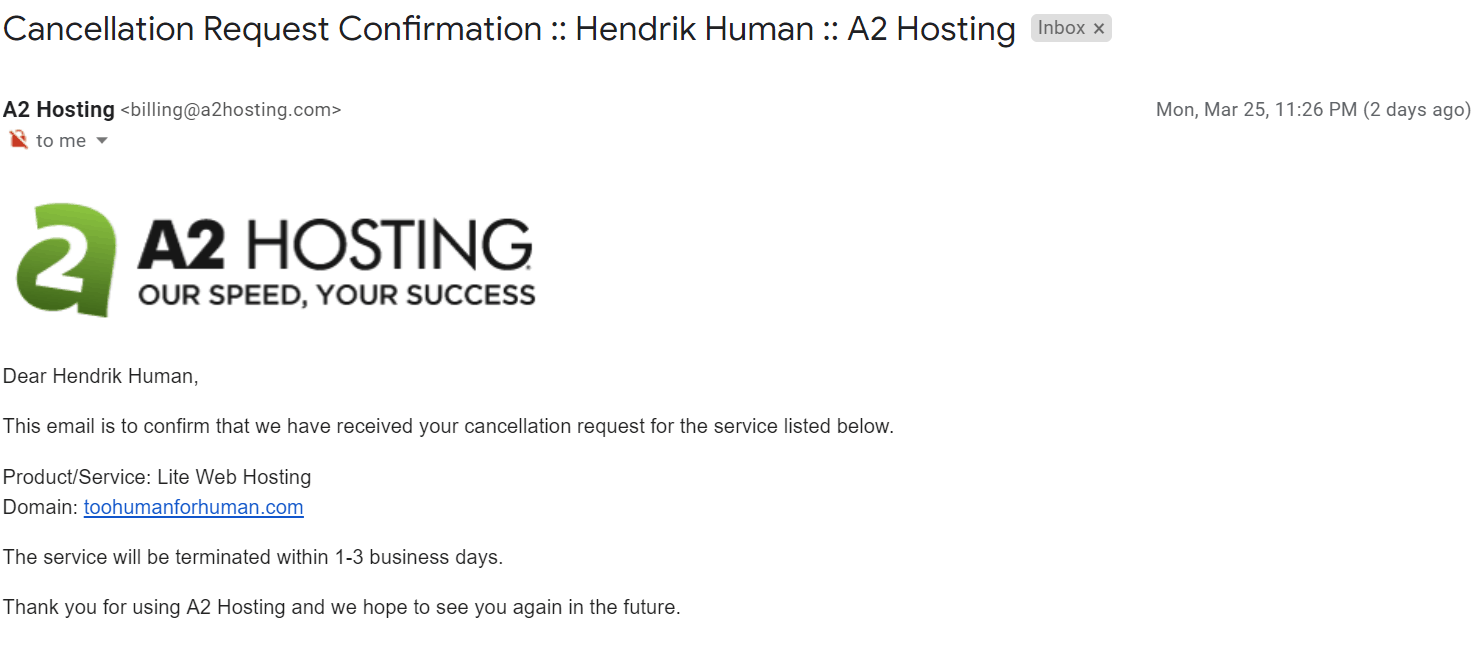The width and height of the screenshot is (1478, 655).
Task: Click the A2 HOSTING logo wordmark
Action: (335, 245)
